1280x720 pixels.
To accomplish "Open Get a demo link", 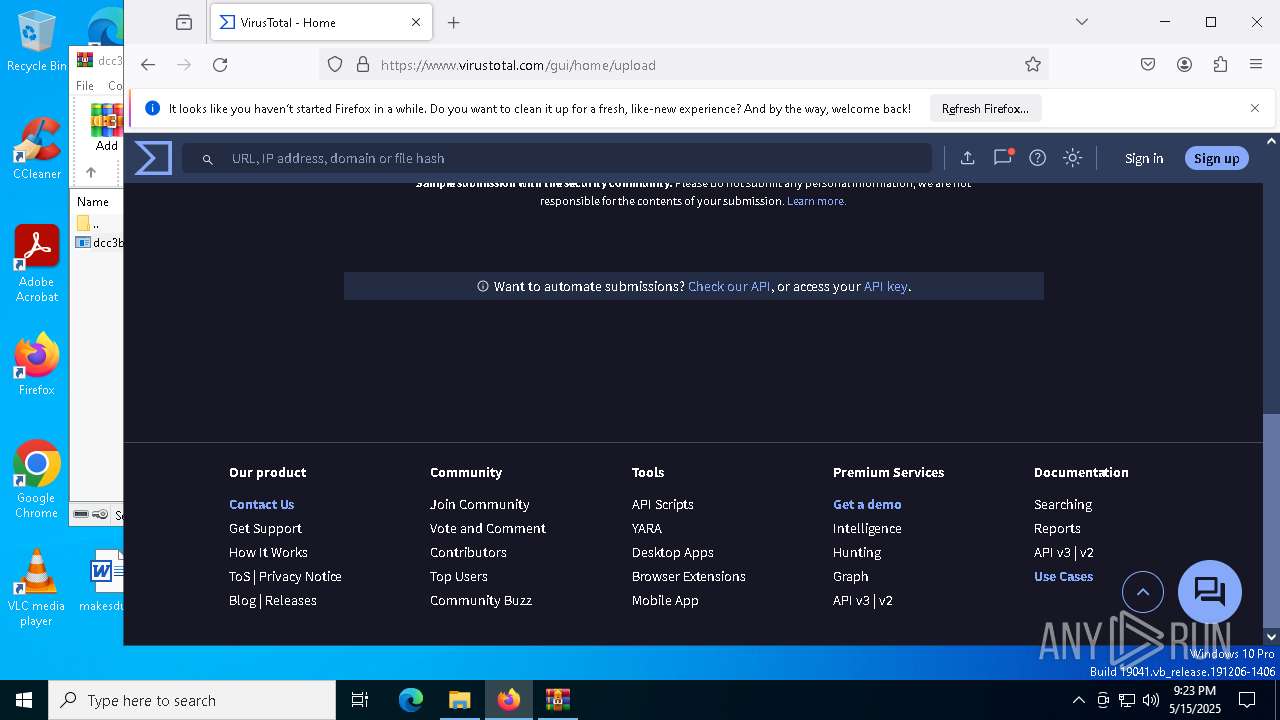I will pos(867,504).
